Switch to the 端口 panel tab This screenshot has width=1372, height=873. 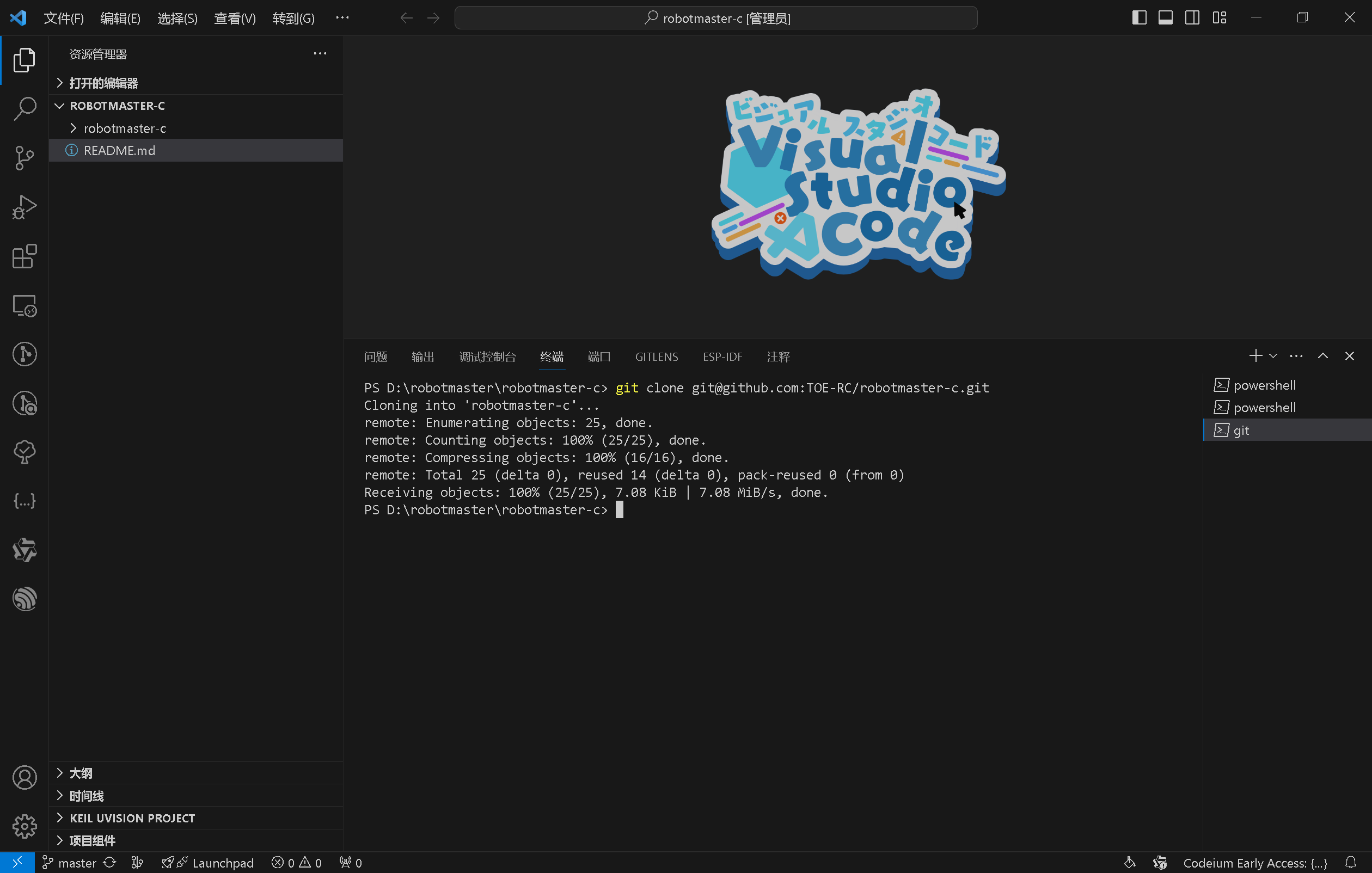[x=599, y=356]
